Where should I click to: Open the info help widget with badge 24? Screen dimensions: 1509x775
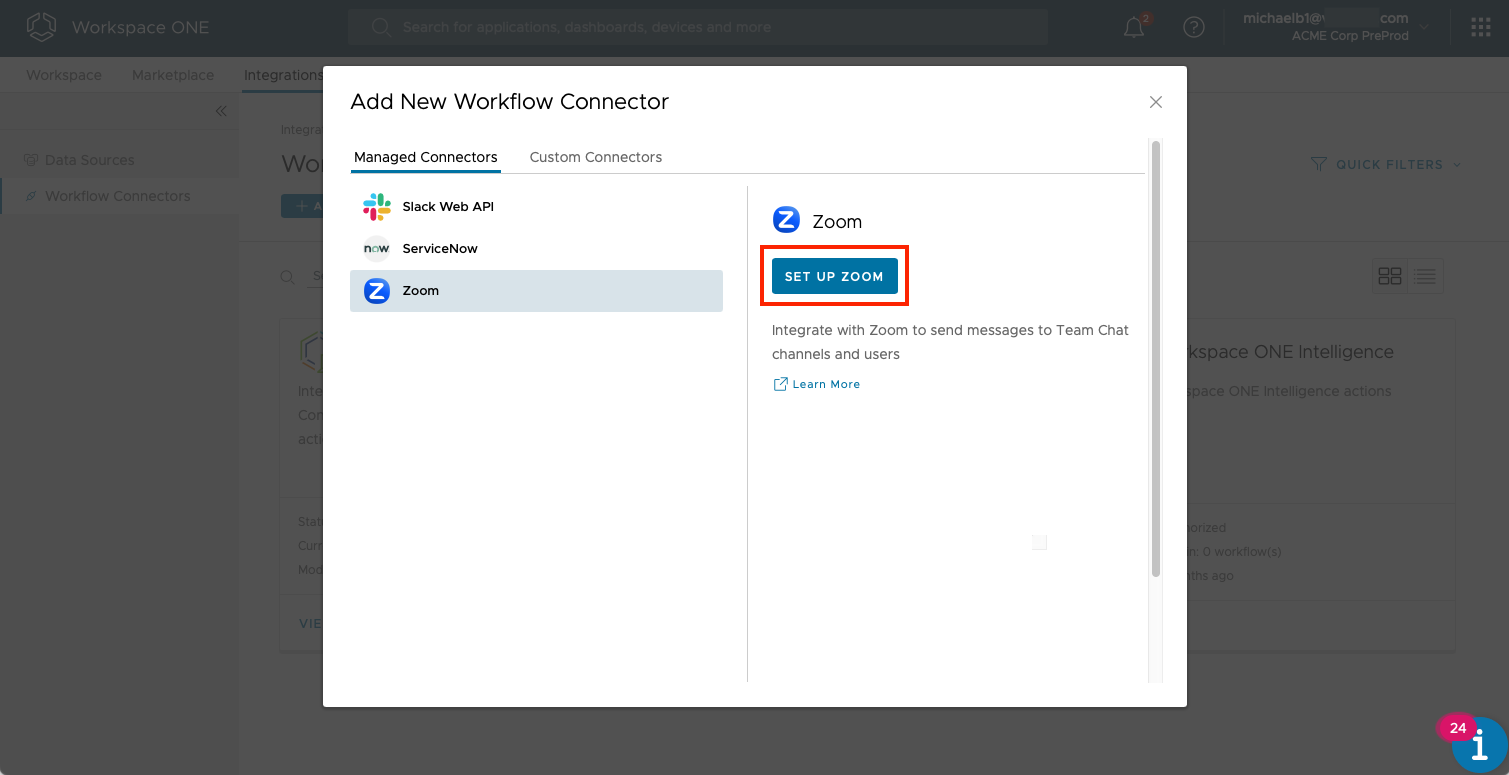[x=1479, y=745]
